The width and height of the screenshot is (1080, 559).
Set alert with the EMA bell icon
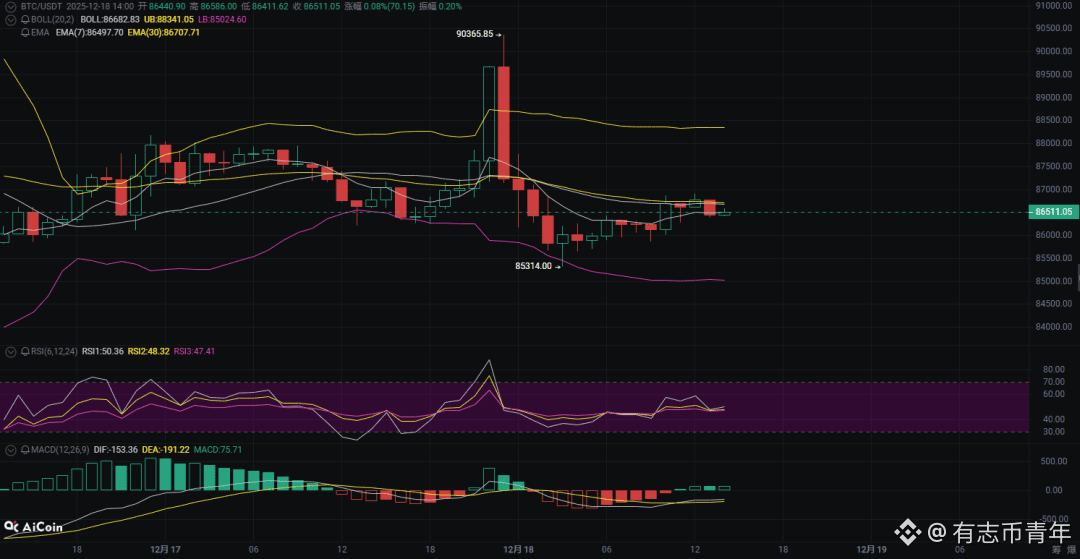[x=25, y=32]
